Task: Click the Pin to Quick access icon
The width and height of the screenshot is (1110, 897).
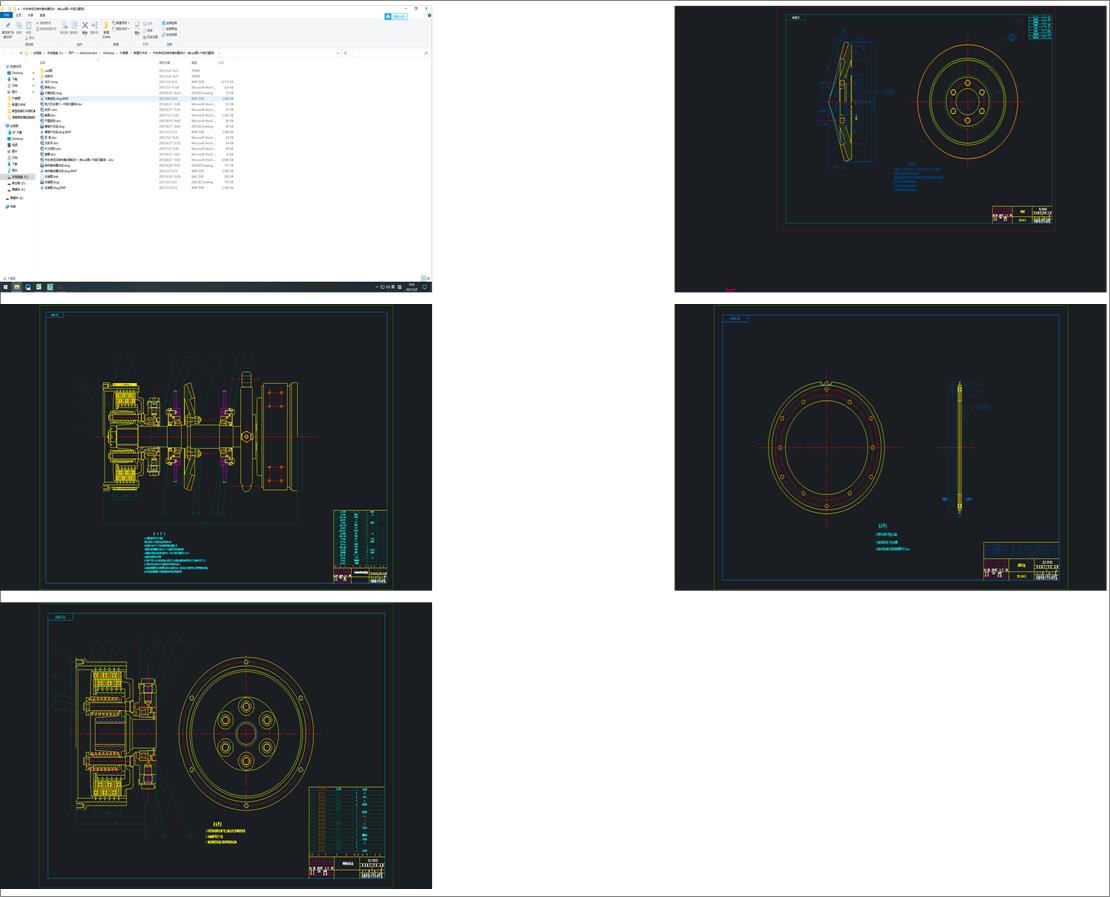Action: pos(8,26)
